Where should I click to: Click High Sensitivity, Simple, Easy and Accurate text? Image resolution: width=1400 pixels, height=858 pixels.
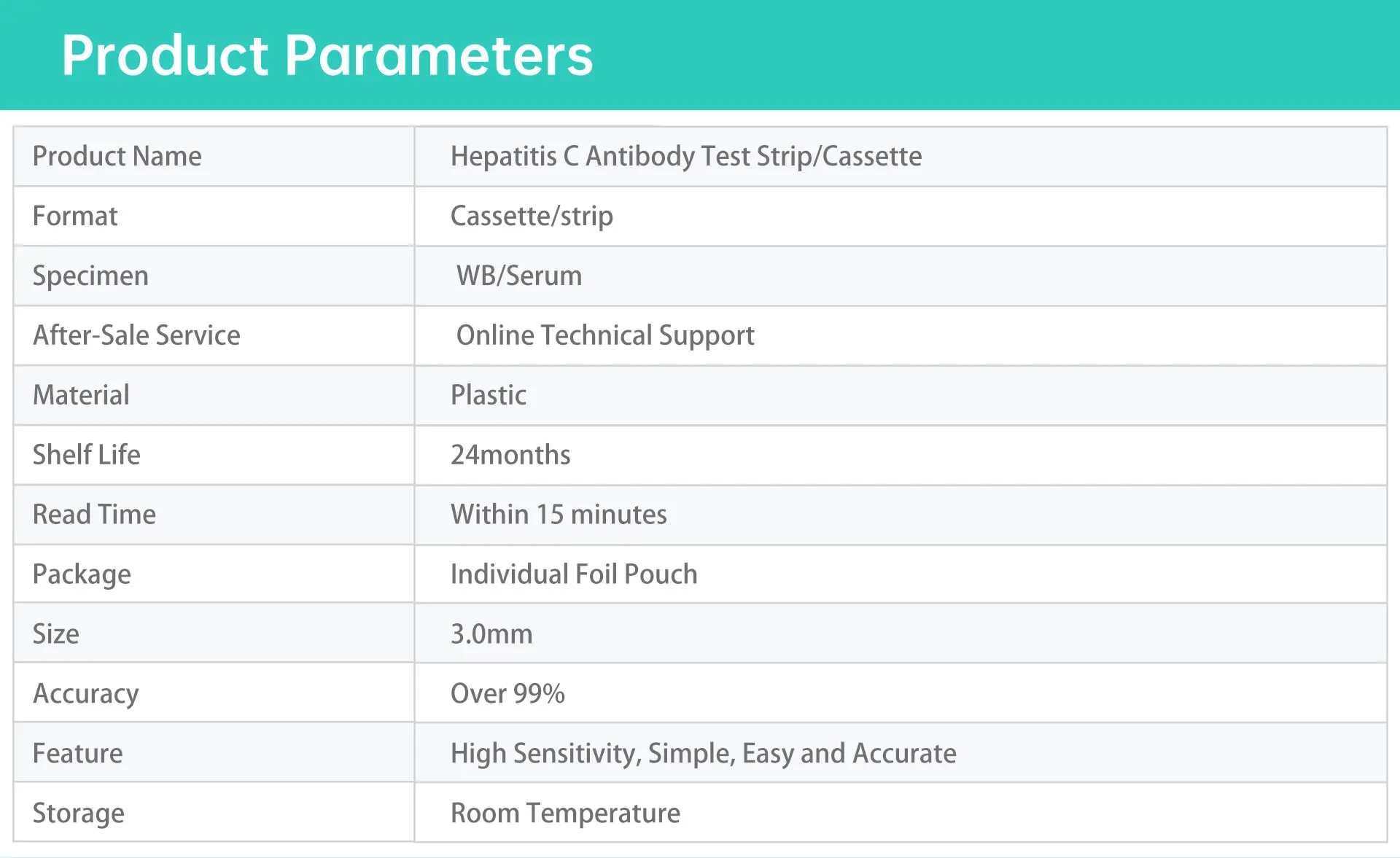tap(703, 754)
